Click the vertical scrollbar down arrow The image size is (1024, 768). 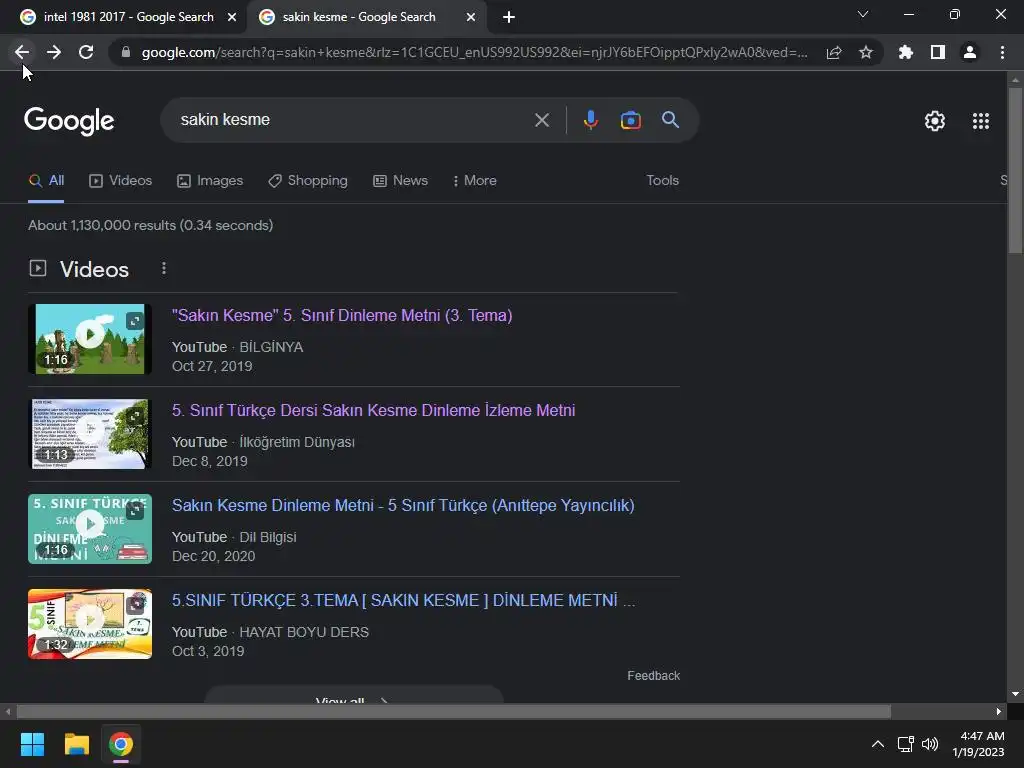tap(1015, 694)
